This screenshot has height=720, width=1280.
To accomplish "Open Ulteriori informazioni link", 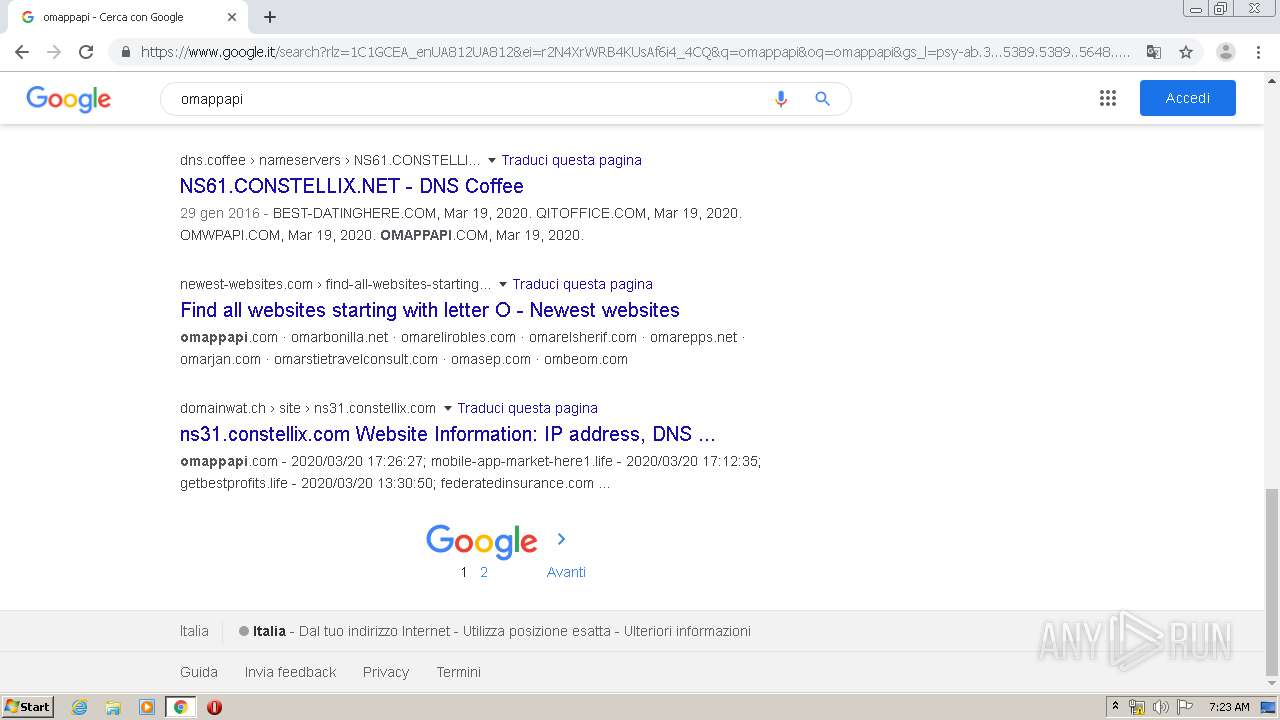I will click(687, 631).
